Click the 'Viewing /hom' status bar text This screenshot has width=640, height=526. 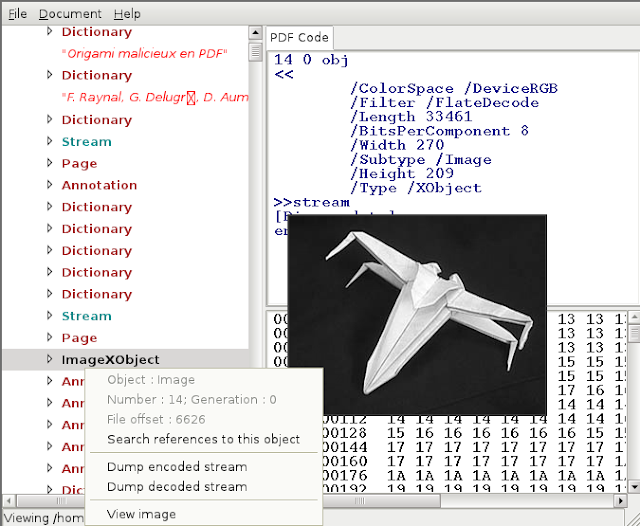(43, 518)
